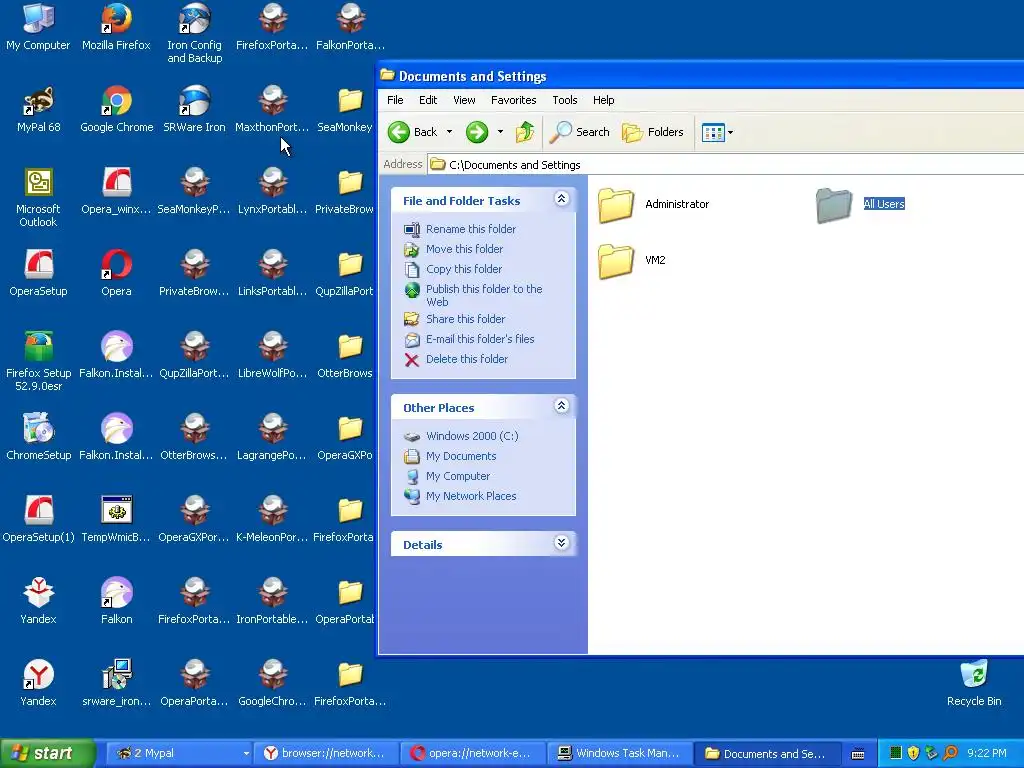Select the All Users folder
This screenshot has height=768, width=1024.
pos(861,204)
